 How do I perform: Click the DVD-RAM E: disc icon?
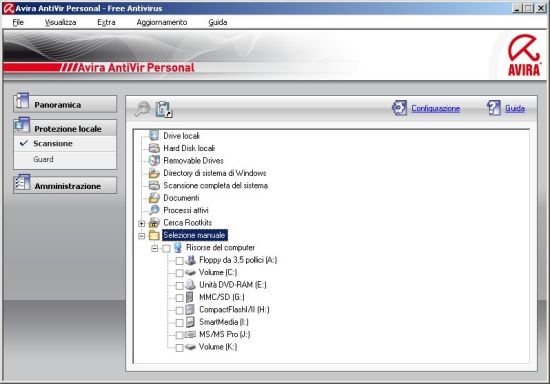pyautogui.click(x=190, y=285)
